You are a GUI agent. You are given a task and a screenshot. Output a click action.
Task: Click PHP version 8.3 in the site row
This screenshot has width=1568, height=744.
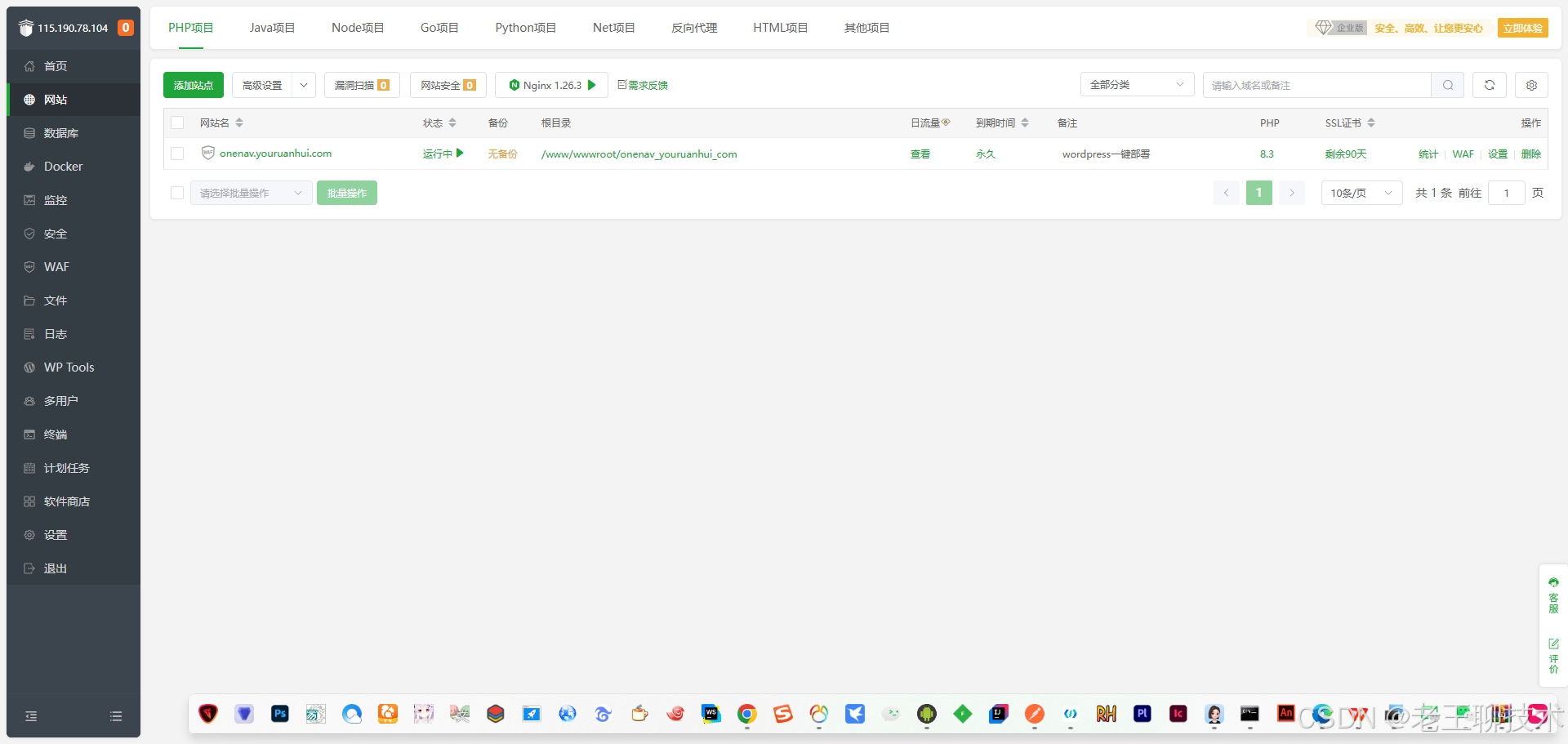pos(1267,154)
